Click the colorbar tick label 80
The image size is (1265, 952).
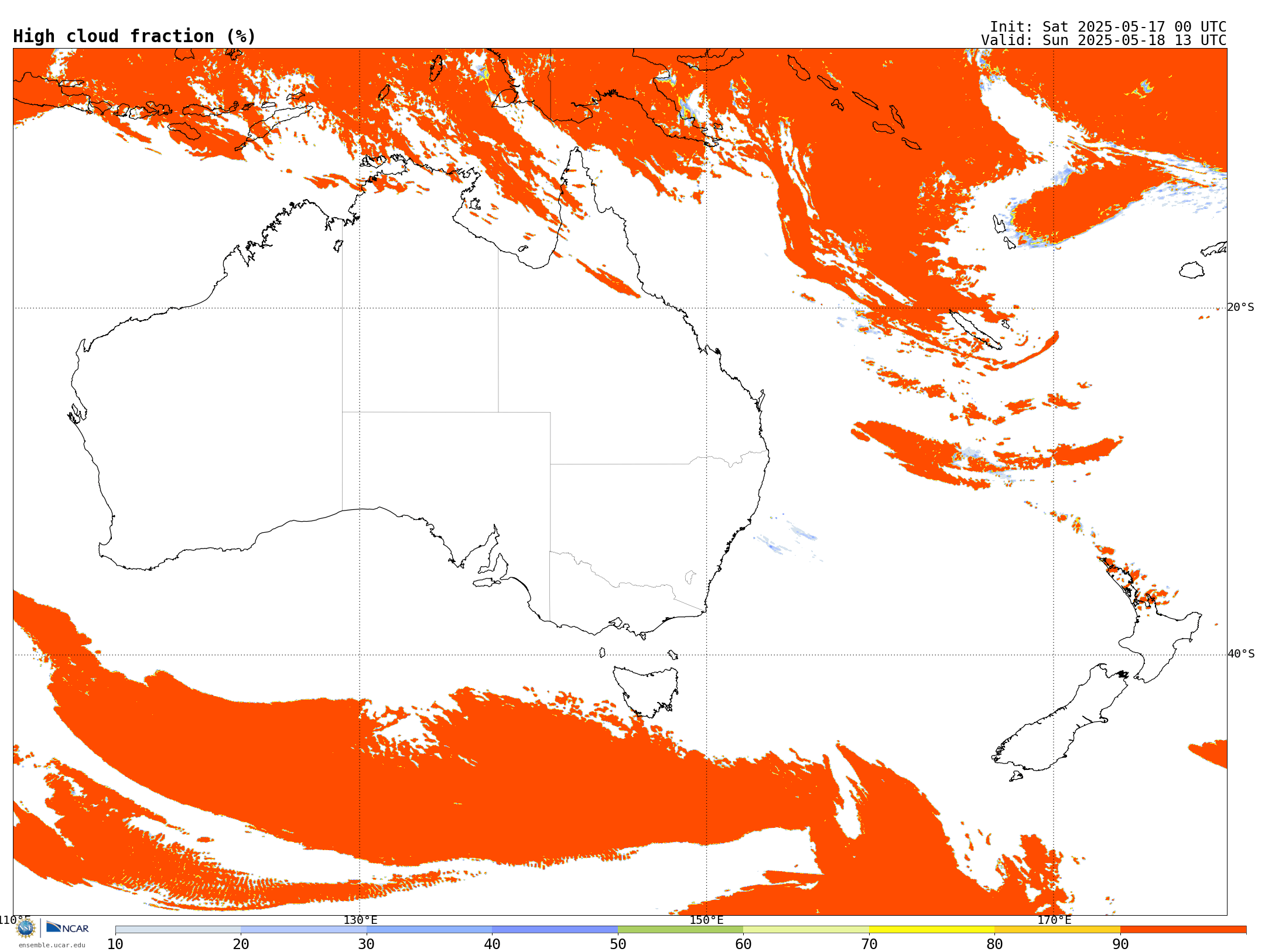click(994, 944)
